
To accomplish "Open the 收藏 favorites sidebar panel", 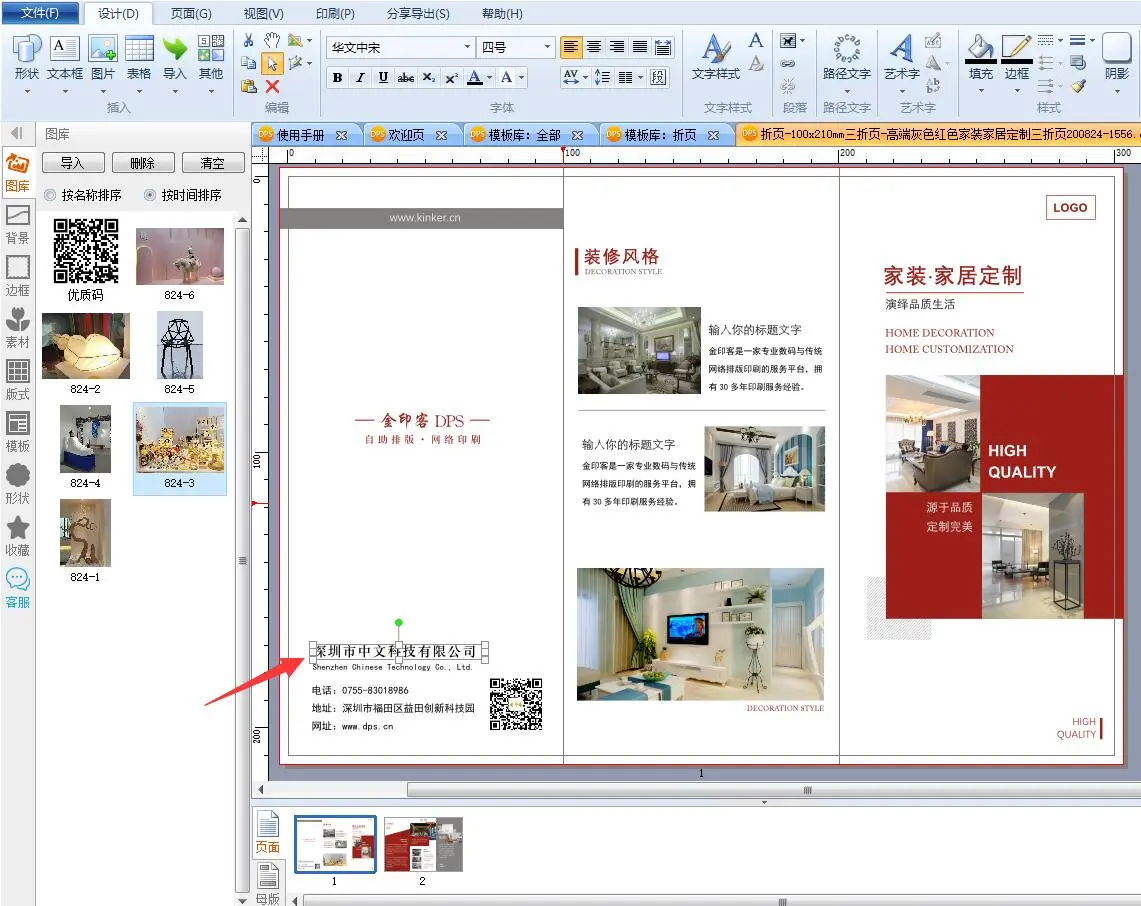I will tap(17, 534).
